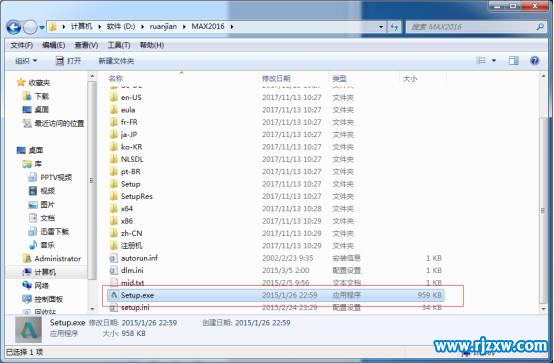Open the 音乐 library
Image resolution: width=554 pixels, height=363 pixels.
(x=42, y=245)
